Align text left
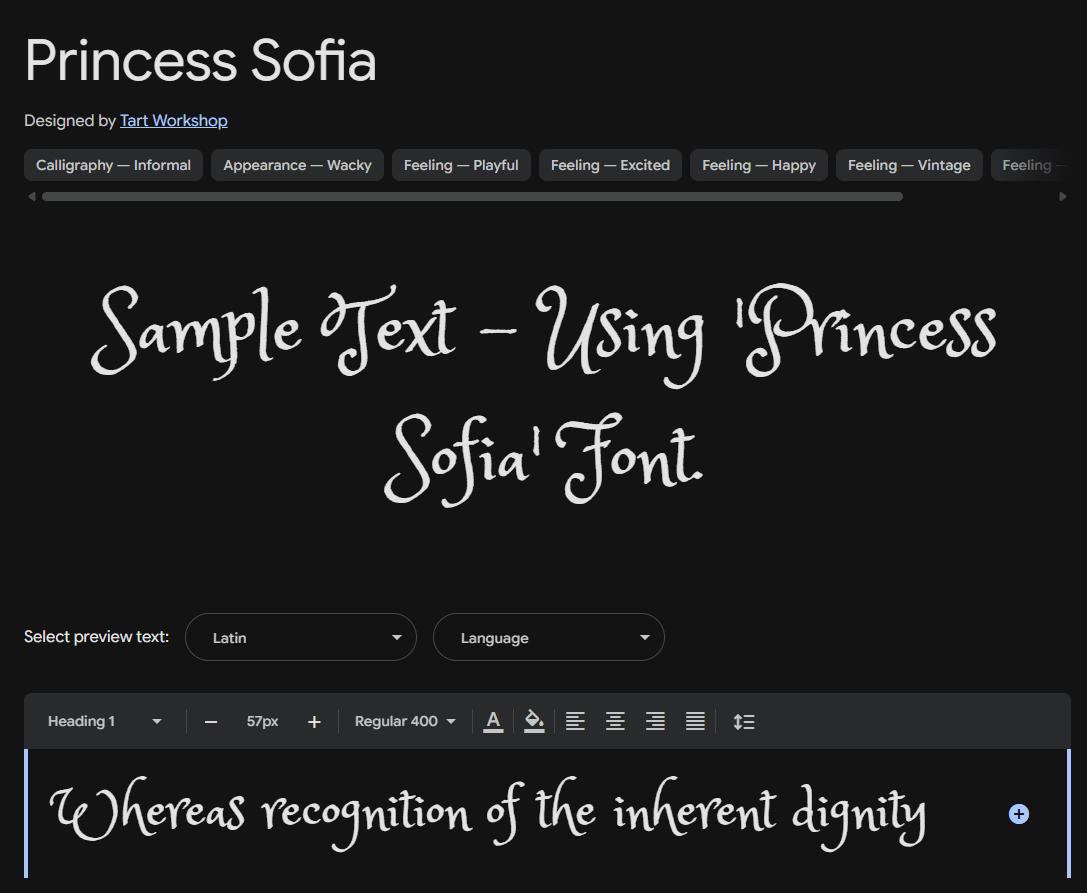The width and height of the screenshot is (1087, 893). pyautogui.click(x=575, y=722)
